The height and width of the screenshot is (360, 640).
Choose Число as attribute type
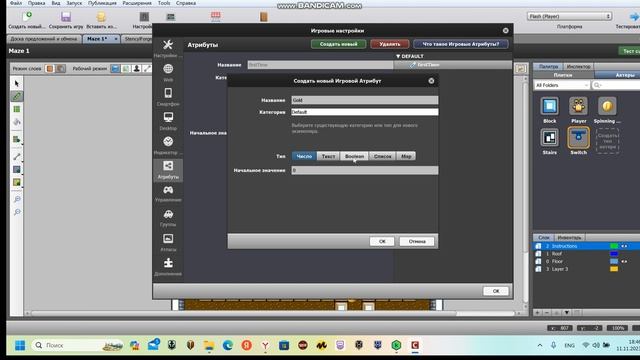tap(304, 156)
